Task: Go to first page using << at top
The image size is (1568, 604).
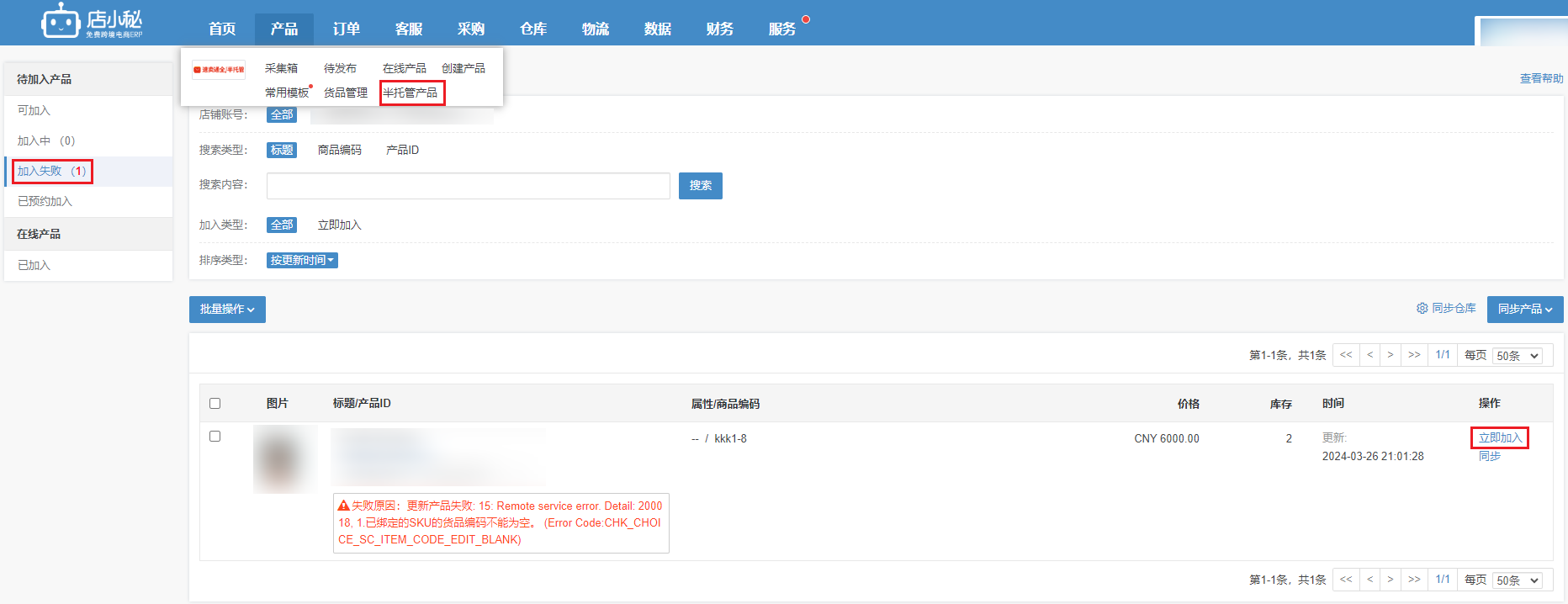Action: 1346,355
